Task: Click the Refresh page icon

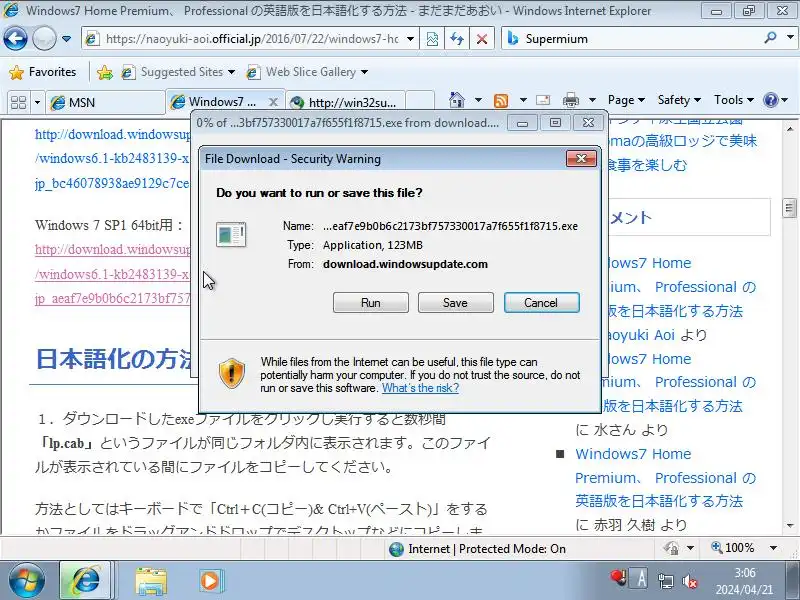Action: 457,39
